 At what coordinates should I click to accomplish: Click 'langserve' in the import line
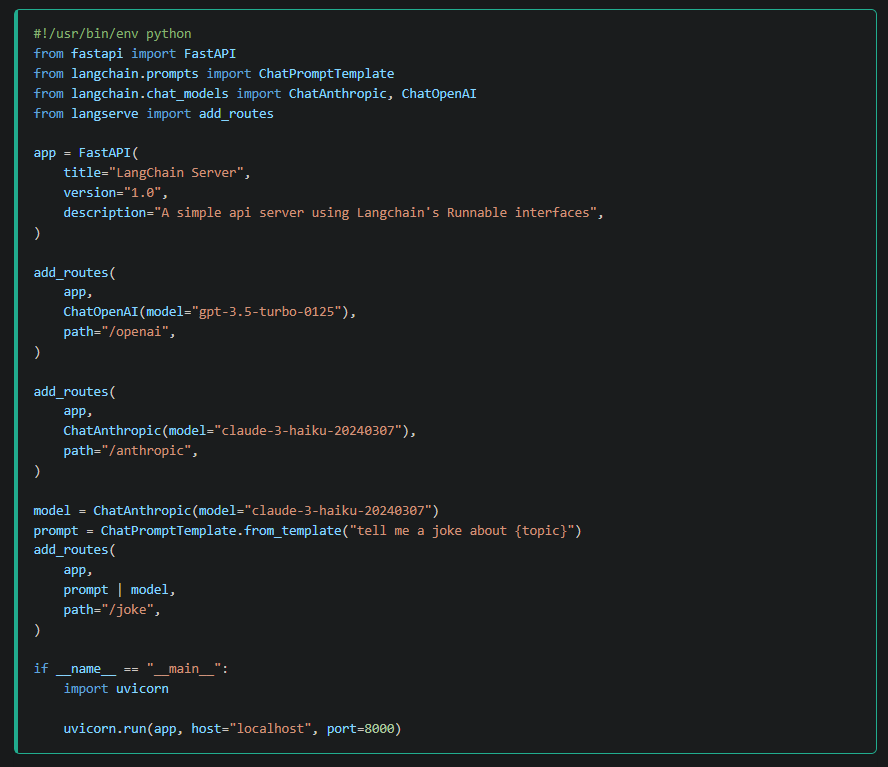tap(105, 114)
